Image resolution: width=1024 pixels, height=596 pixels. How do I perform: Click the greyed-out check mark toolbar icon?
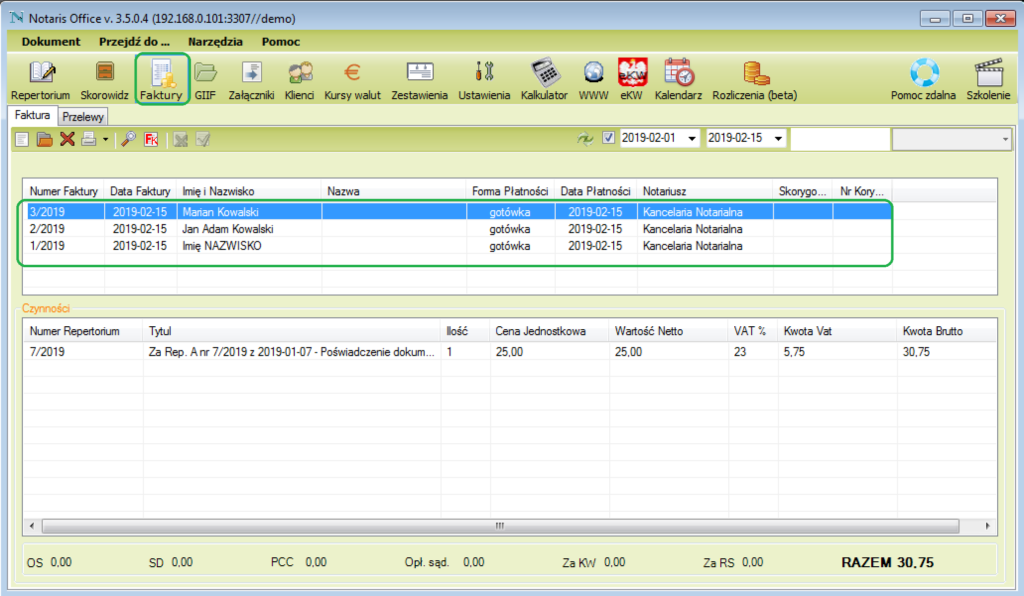click(203, 139)
